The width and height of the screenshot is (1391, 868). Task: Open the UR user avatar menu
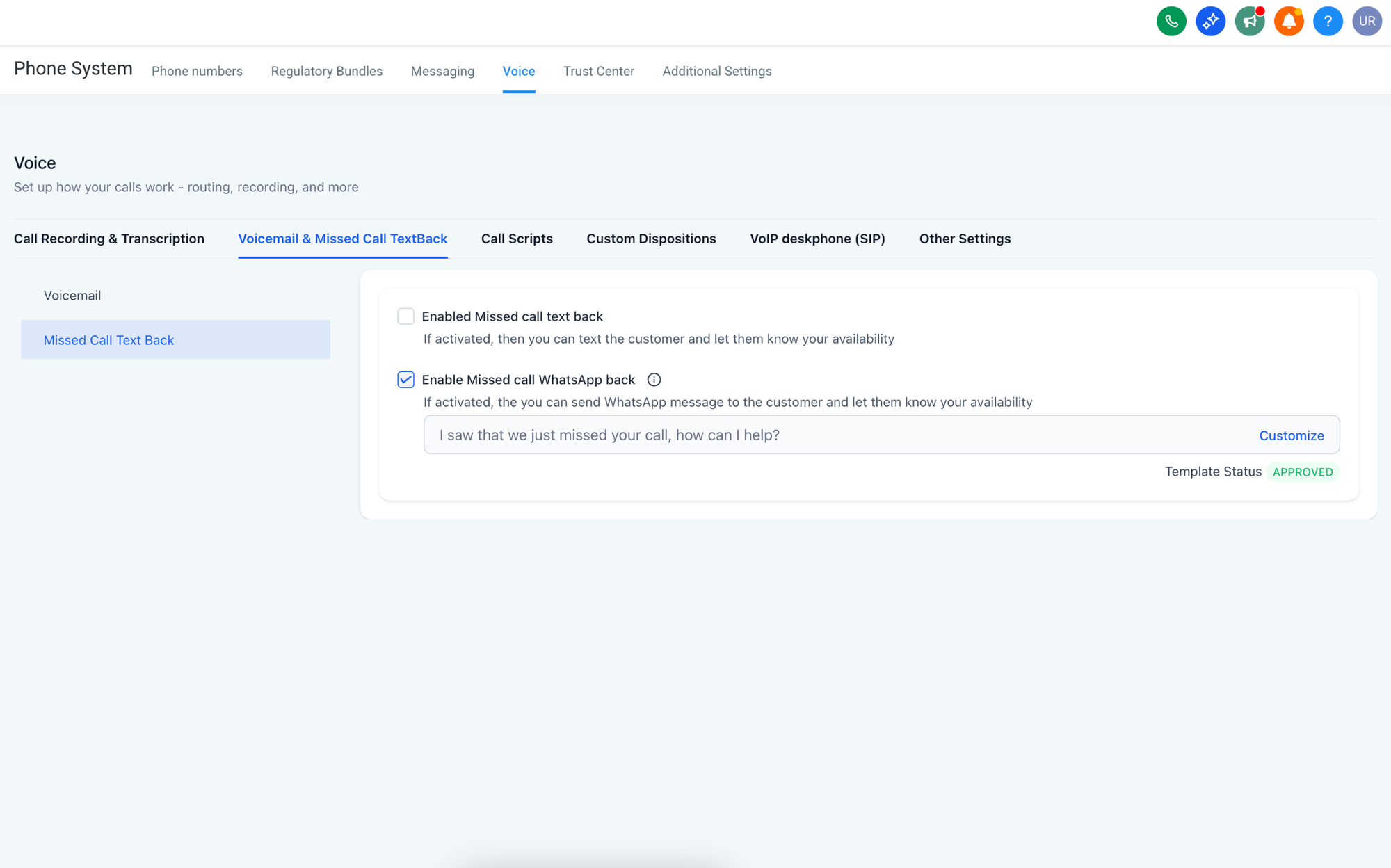coord(1367,21)
